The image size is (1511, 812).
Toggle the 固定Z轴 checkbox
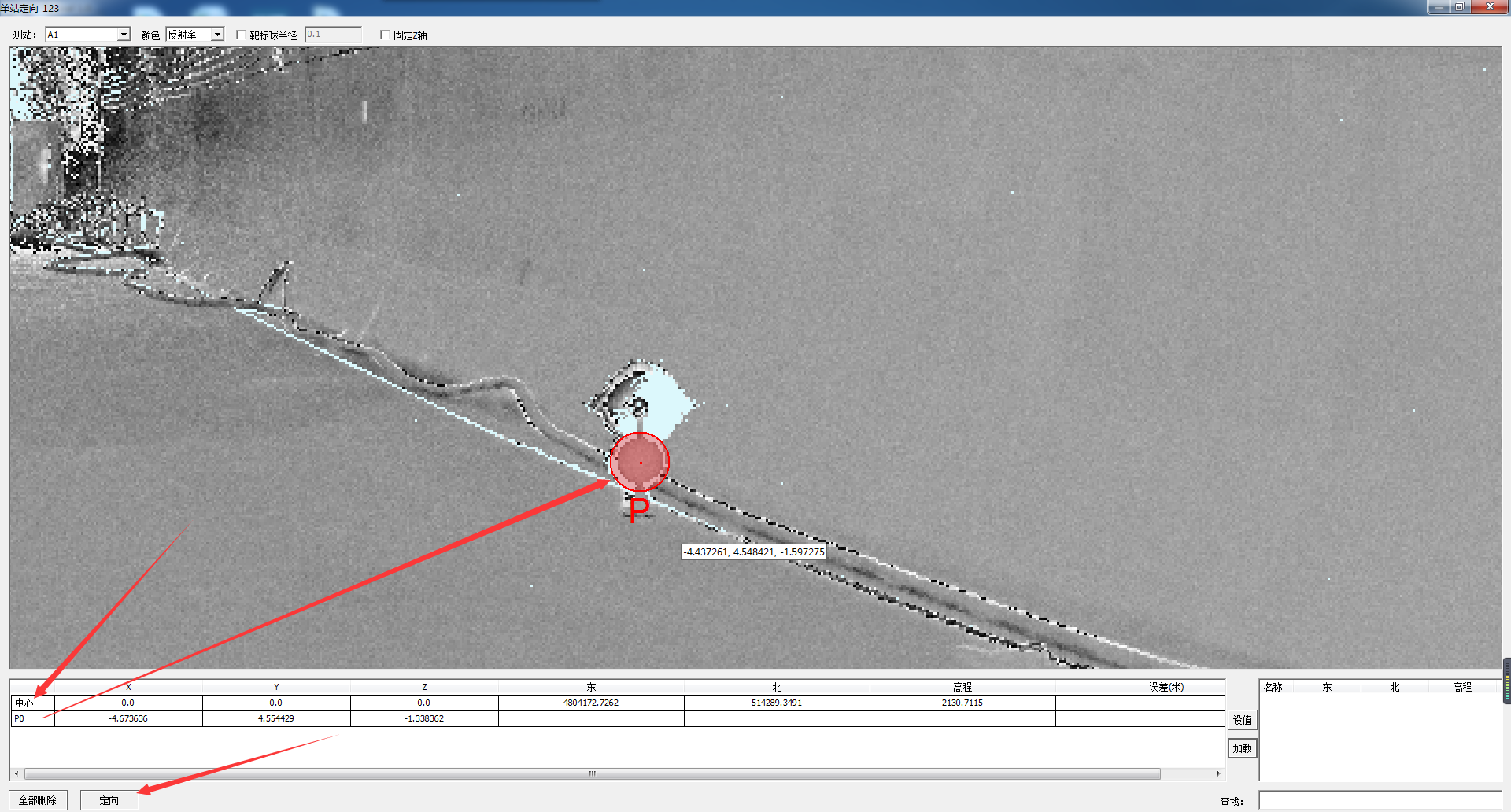pyautogui.click(x=385, y=35)
